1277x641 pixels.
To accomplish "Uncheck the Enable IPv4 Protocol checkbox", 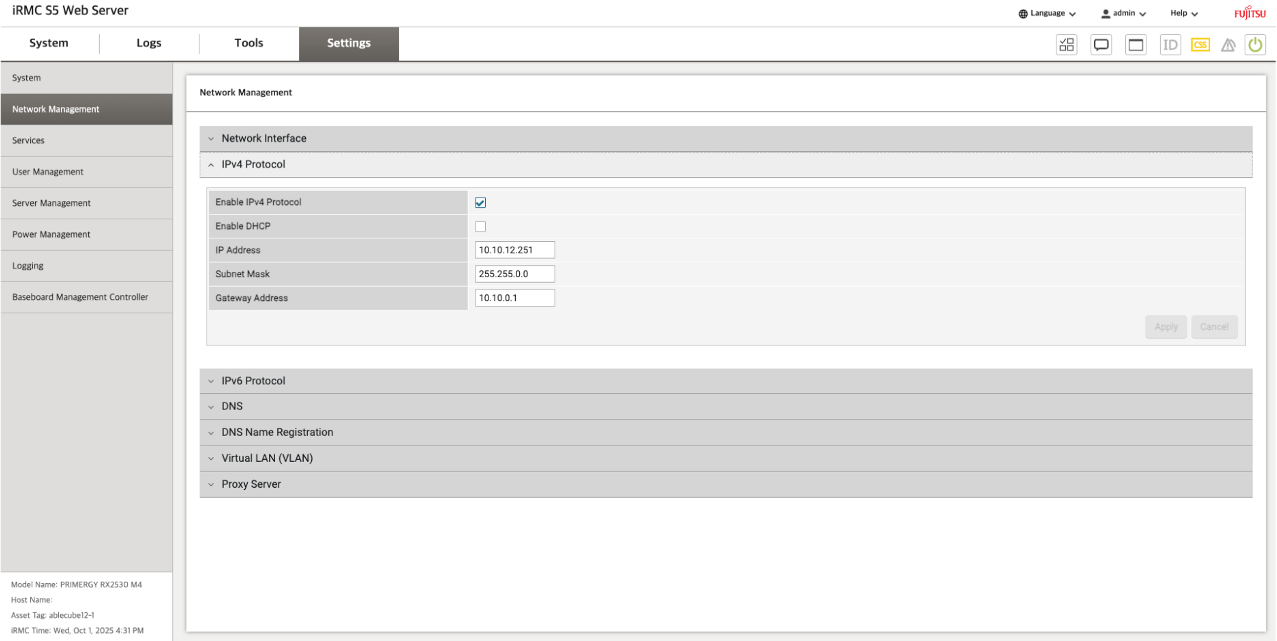I will (481, 202).
